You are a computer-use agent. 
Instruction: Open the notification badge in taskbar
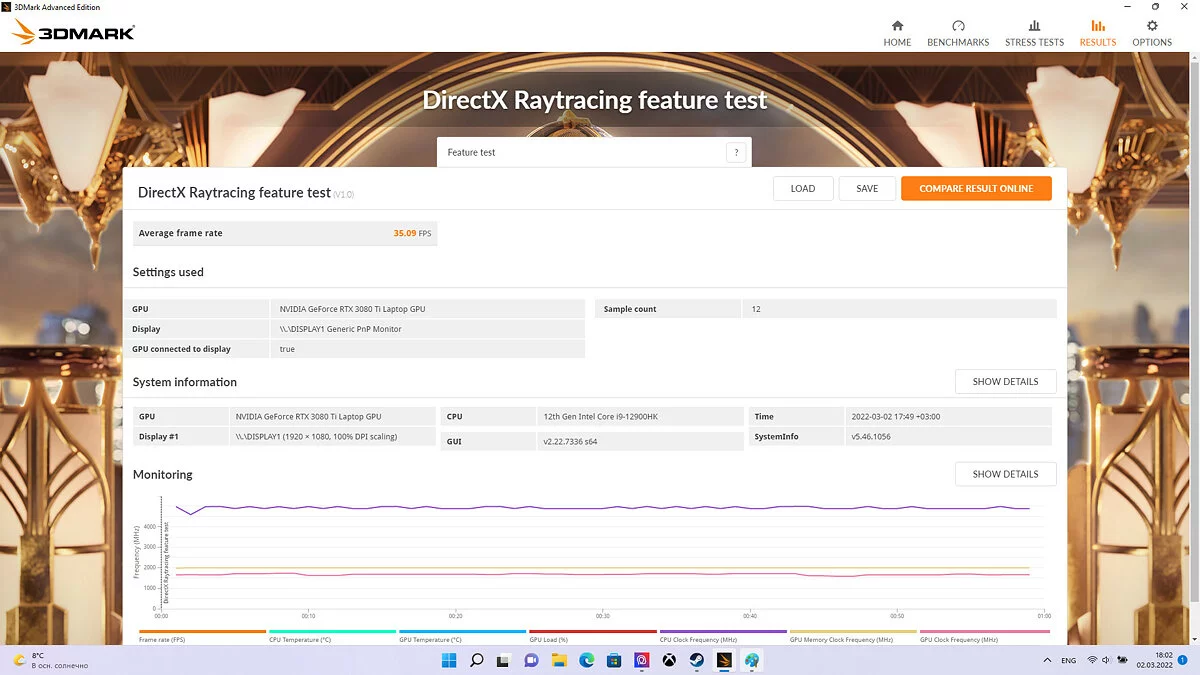pos(1184,660)
